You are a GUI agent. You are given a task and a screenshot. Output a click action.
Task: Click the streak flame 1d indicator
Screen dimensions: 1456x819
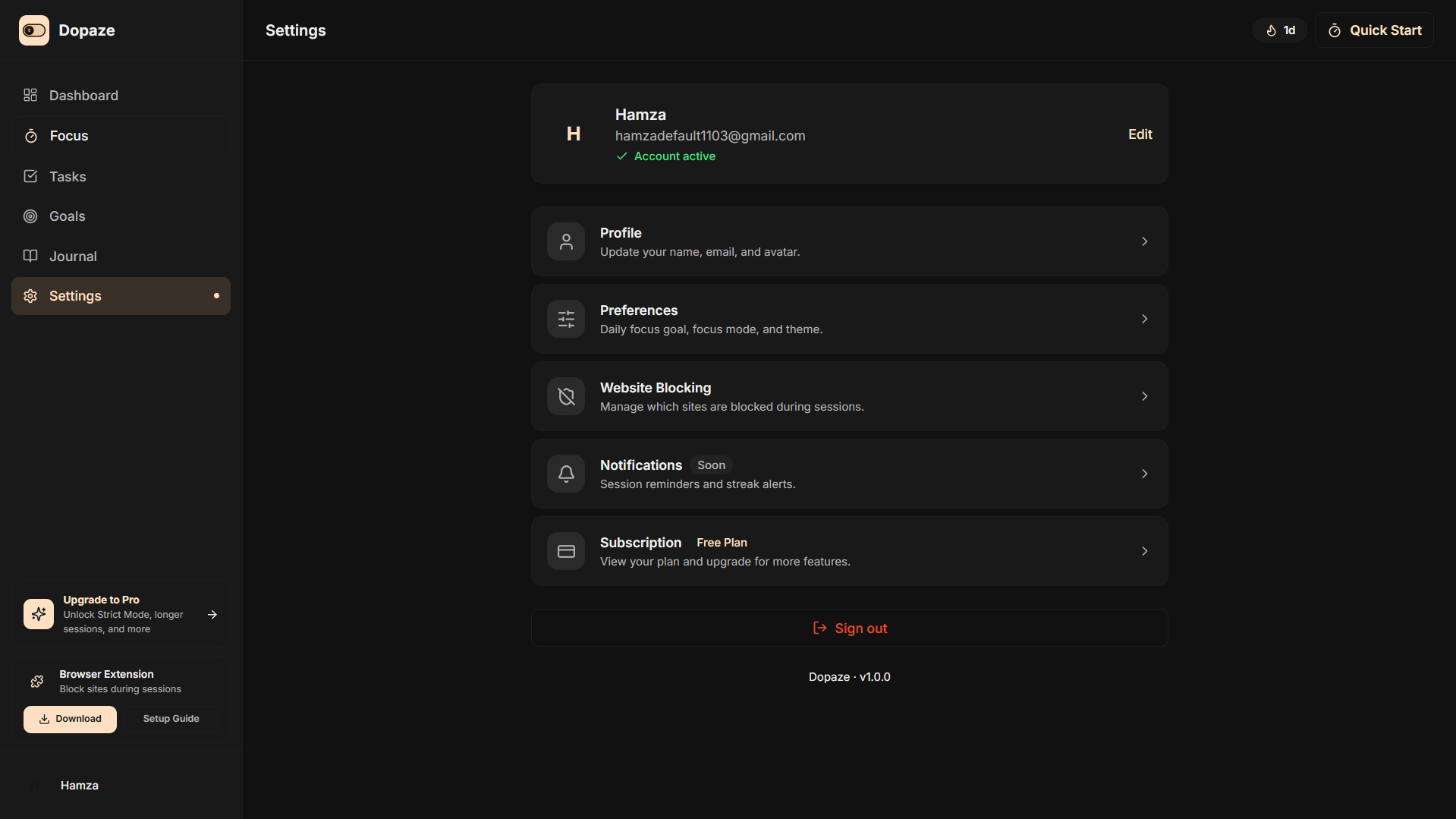coord(1280,30)
